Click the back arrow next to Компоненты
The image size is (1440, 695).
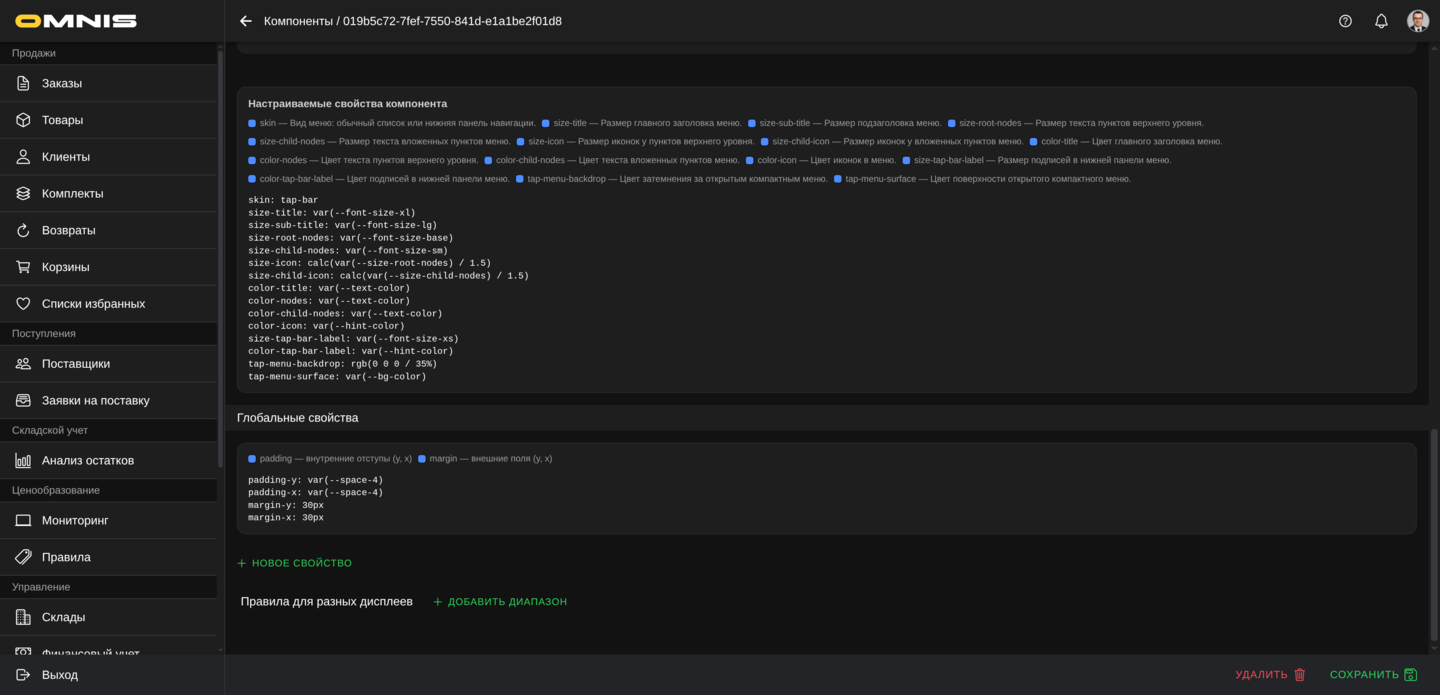coord(246,21)
